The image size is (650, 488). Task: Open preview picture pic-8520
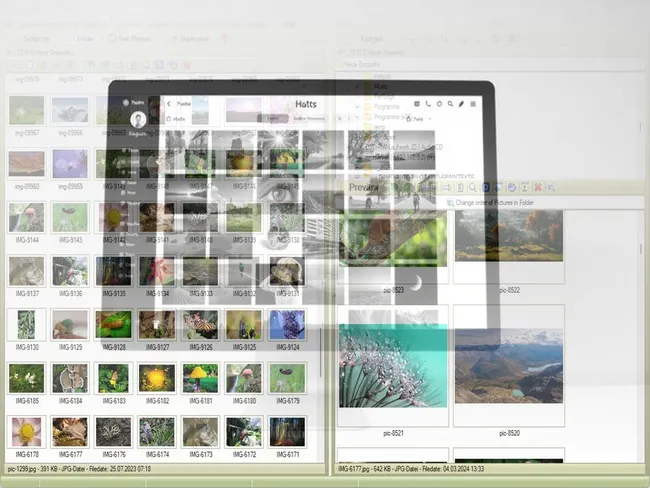click(x=509, y=366)
